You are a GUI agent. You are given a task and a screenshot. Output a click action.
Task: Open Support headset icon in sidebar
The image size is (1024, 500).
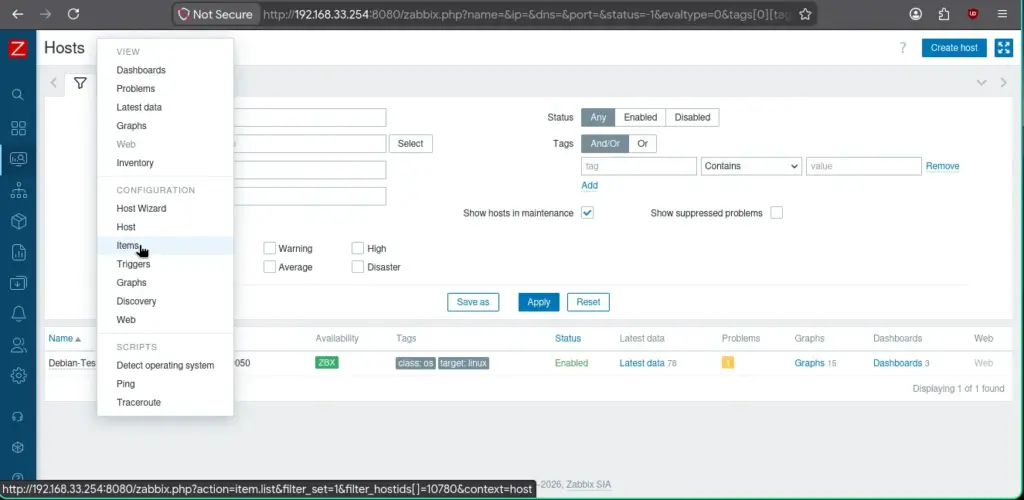click(x=18, y=416)
